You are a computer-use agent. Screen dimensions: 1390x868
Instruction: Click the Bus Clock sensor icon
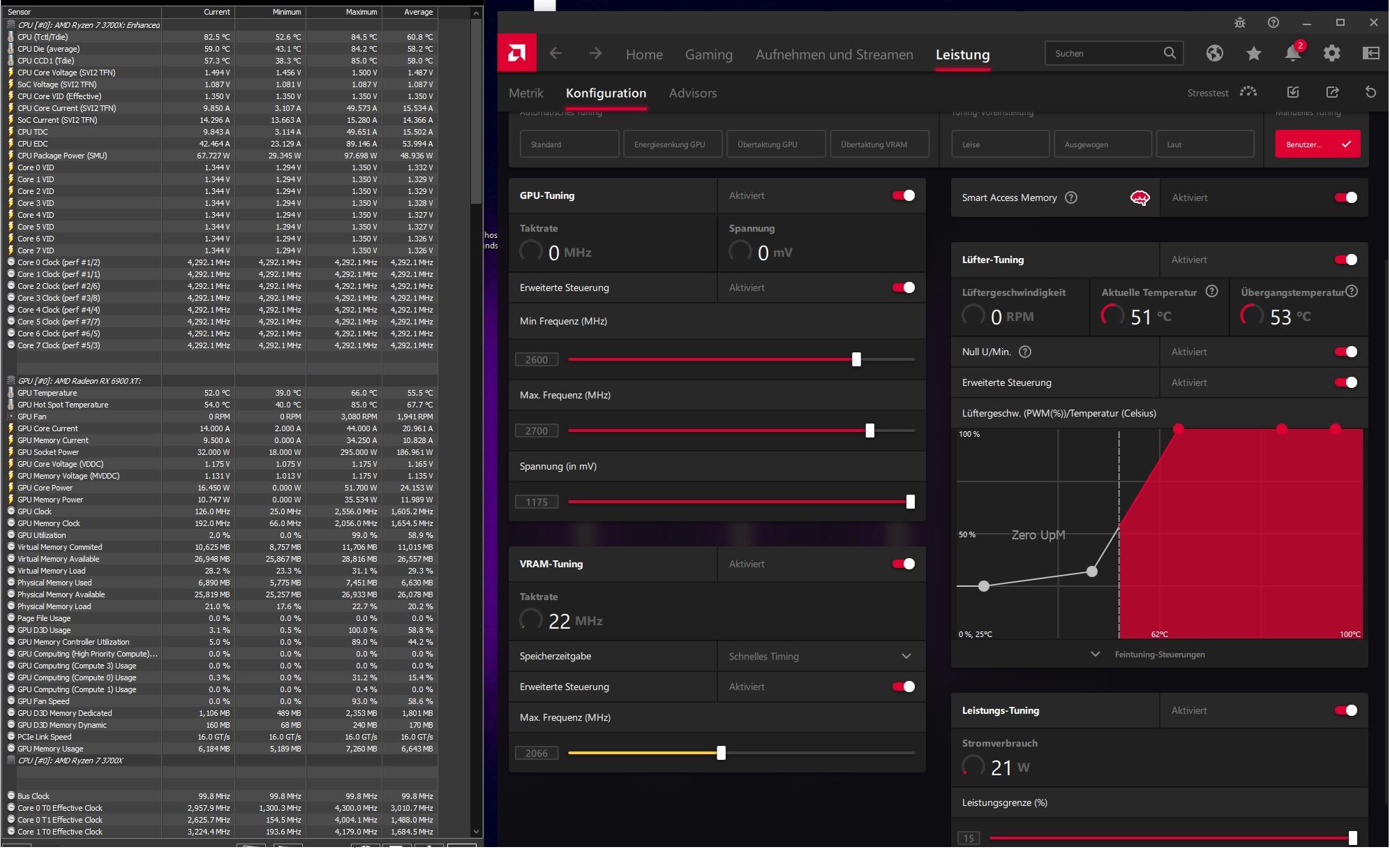pyautogui.click(x=10, y=796)
